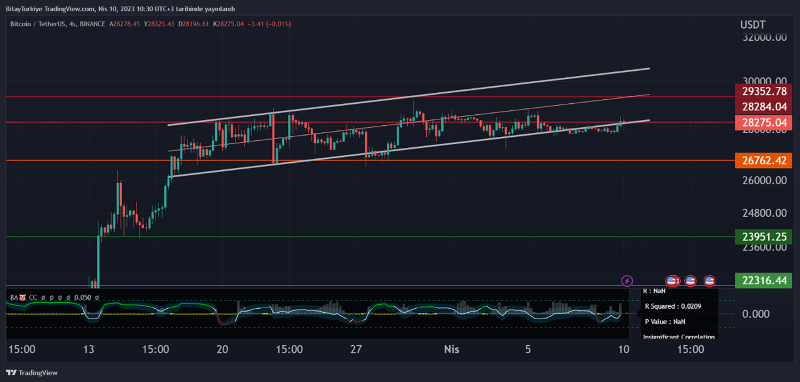Open the middle US flag economic event marker
800x382 pixels.
click(690, 281)
